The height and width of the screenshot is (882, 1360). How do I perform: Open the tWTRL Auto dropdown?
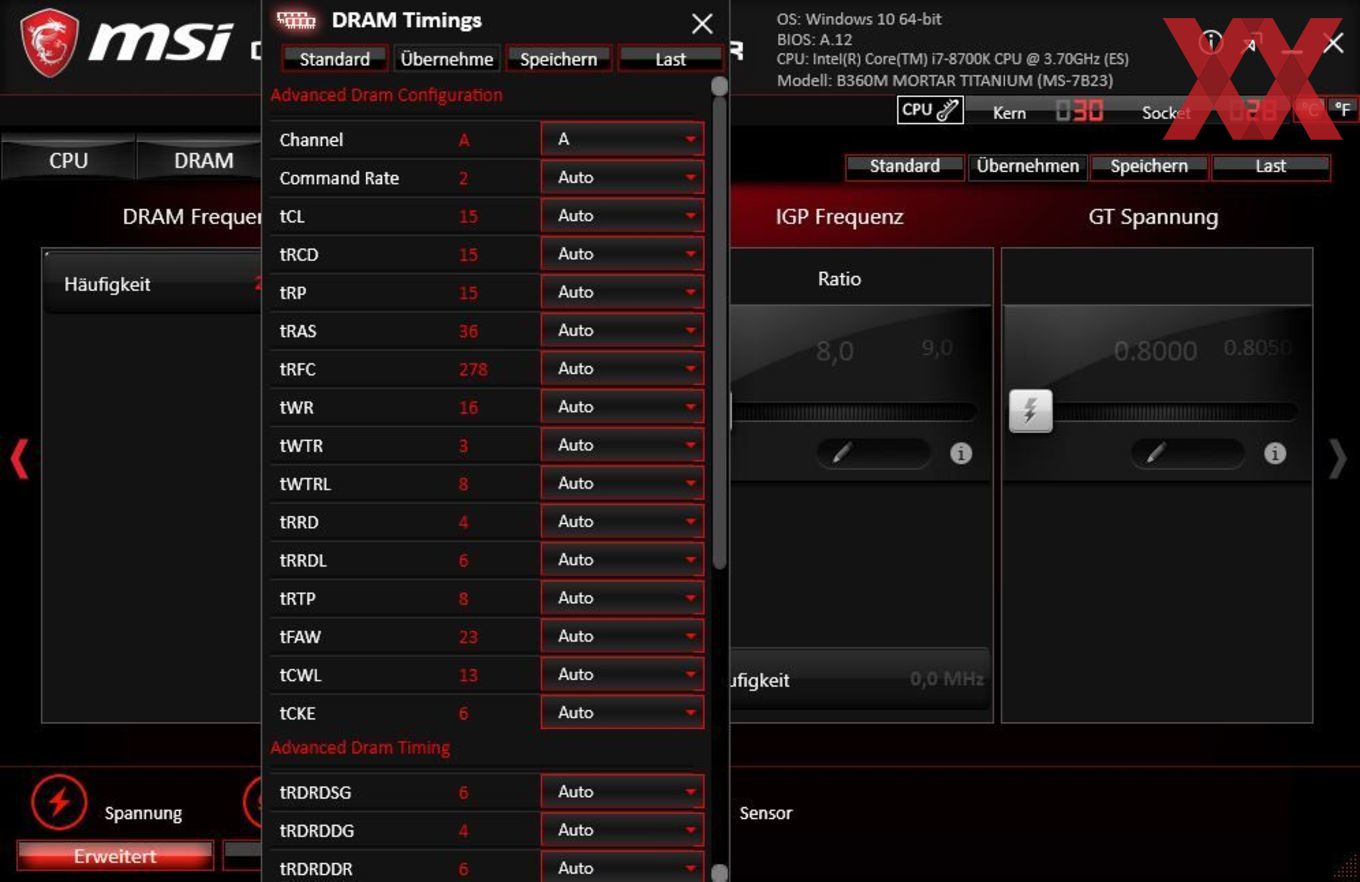(622, 483)
